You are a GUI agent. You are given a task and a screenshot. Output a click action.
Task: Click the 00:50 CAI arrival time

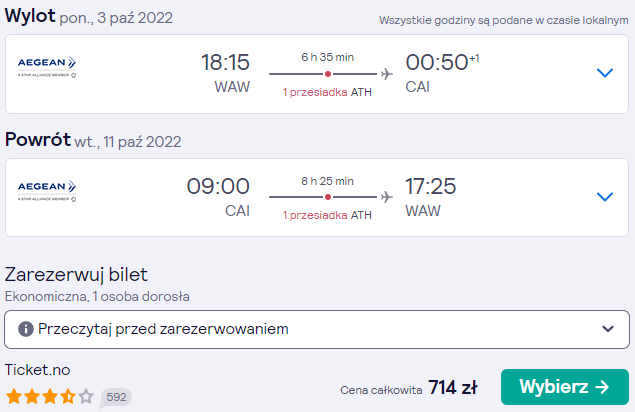[442, 74]
